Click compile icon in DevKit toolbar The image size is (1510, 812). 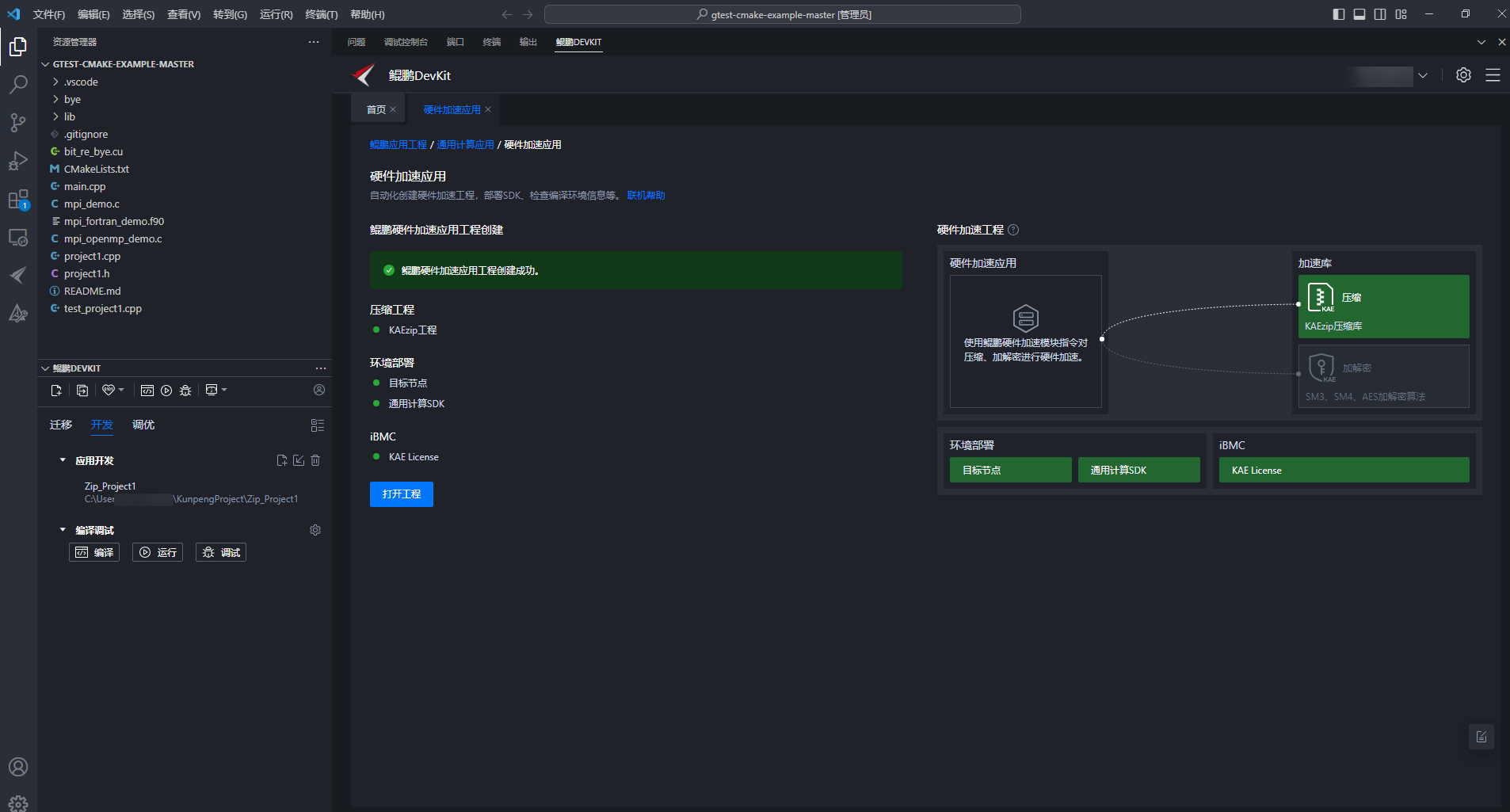coord(147,390)
